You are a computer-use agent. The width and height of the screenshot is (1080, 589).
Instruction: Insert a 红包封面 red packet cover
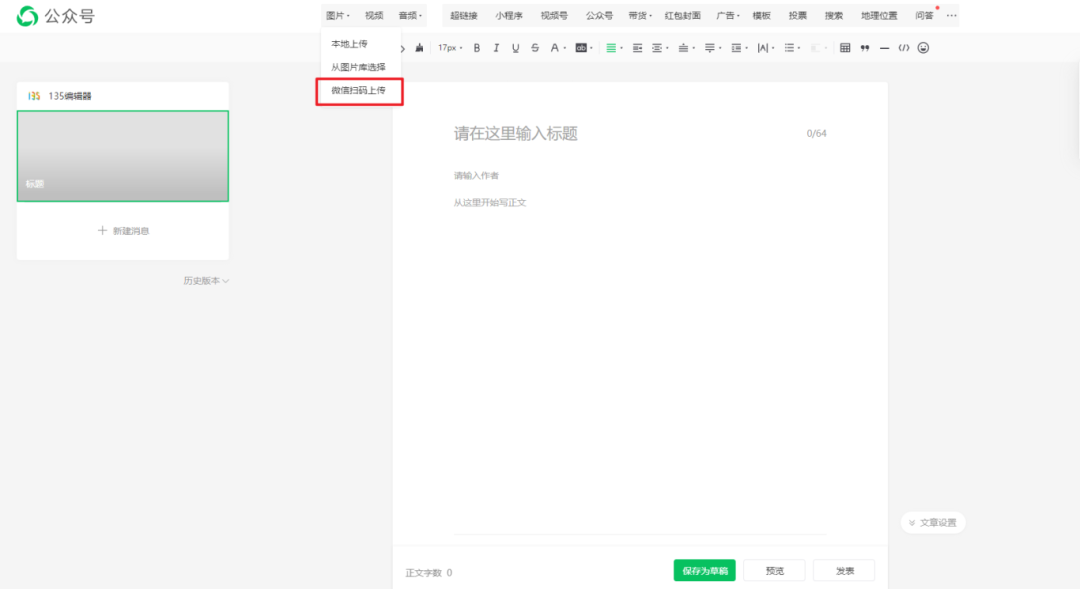683,16
